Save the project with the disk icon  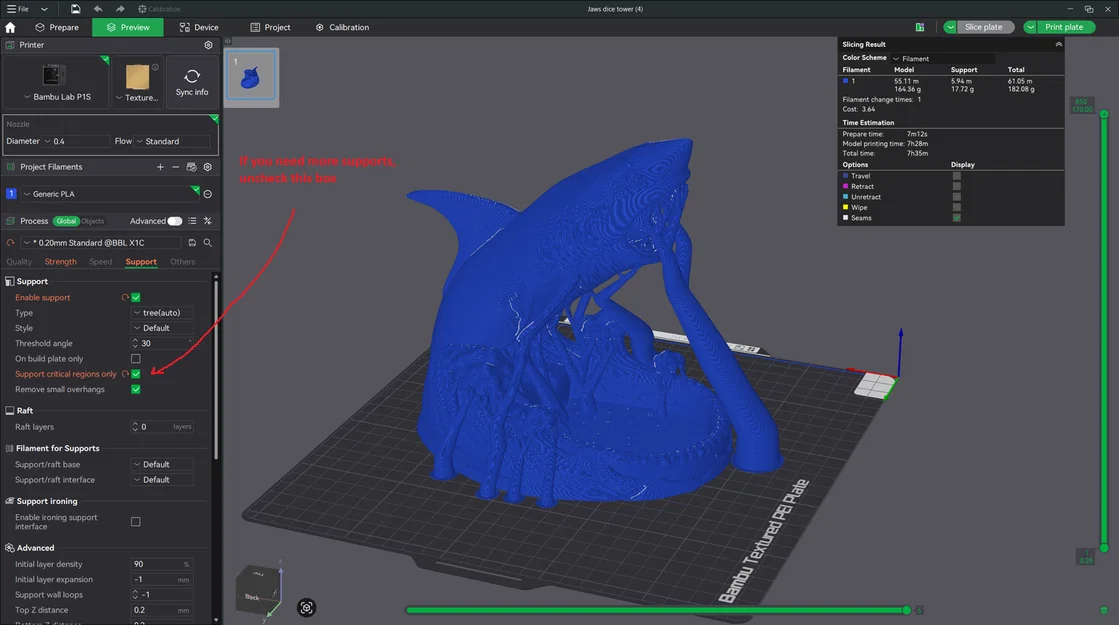click(75, 9)
